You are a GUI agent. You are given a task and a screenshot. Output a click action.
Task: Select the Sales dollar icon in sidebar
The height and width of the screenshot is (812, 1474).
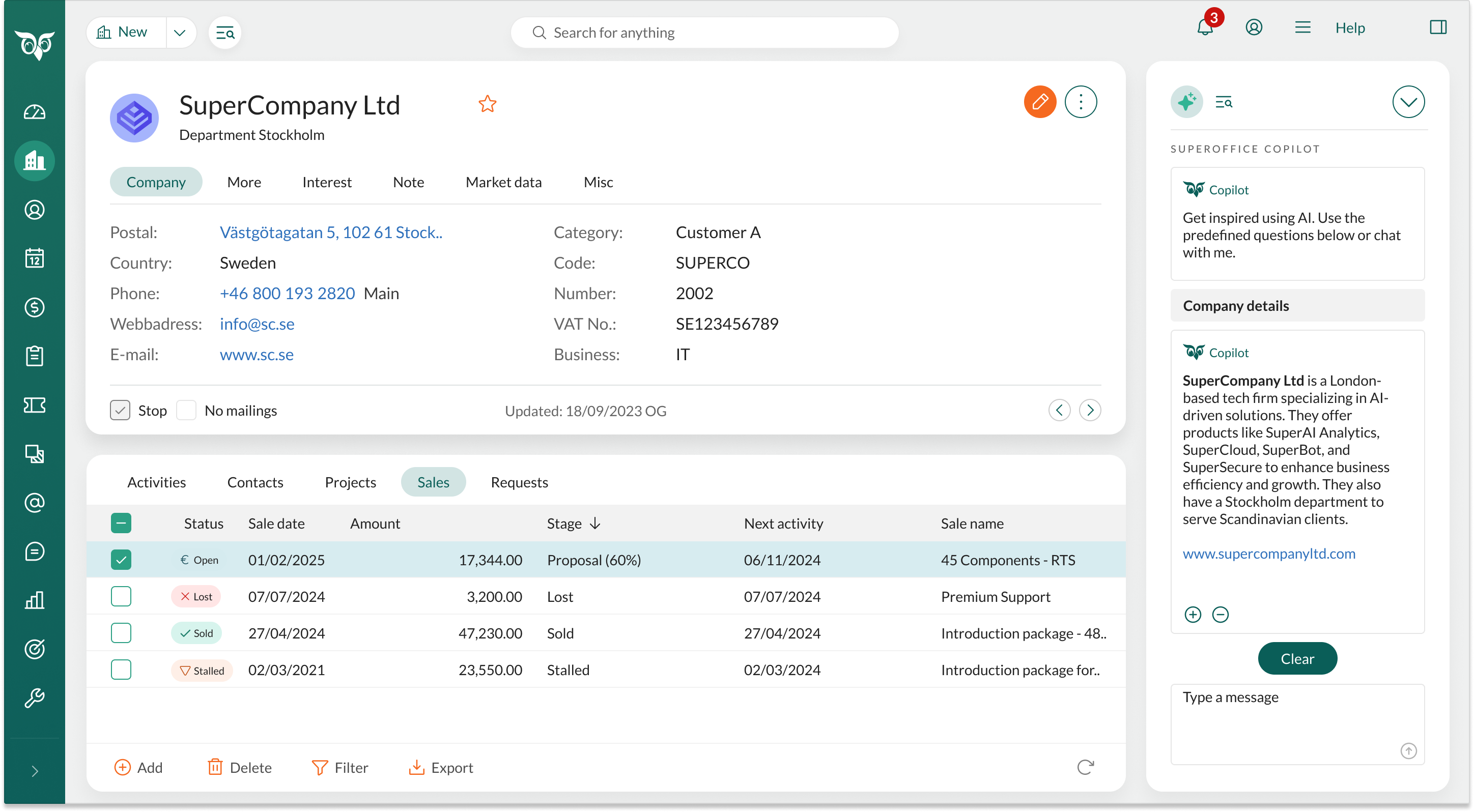coord(34,308)
